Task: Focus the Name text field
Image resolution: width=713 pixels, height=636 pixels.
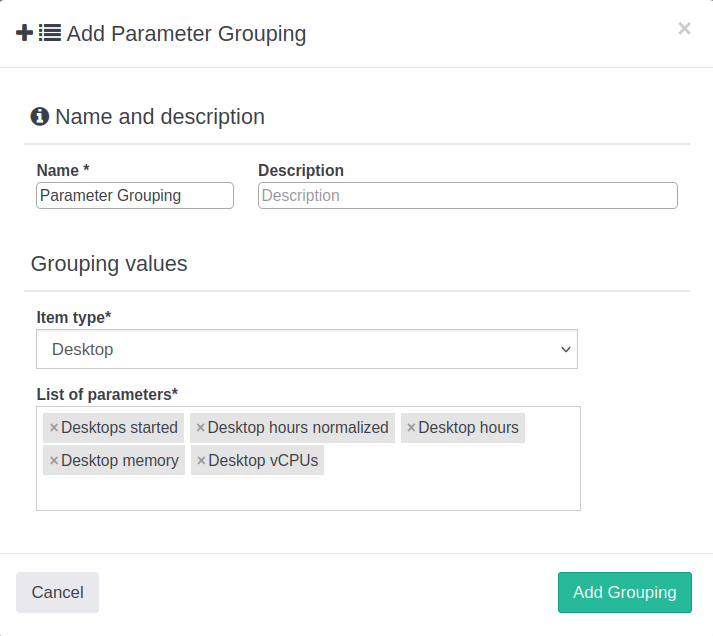Action: click(x=135, y=196)
